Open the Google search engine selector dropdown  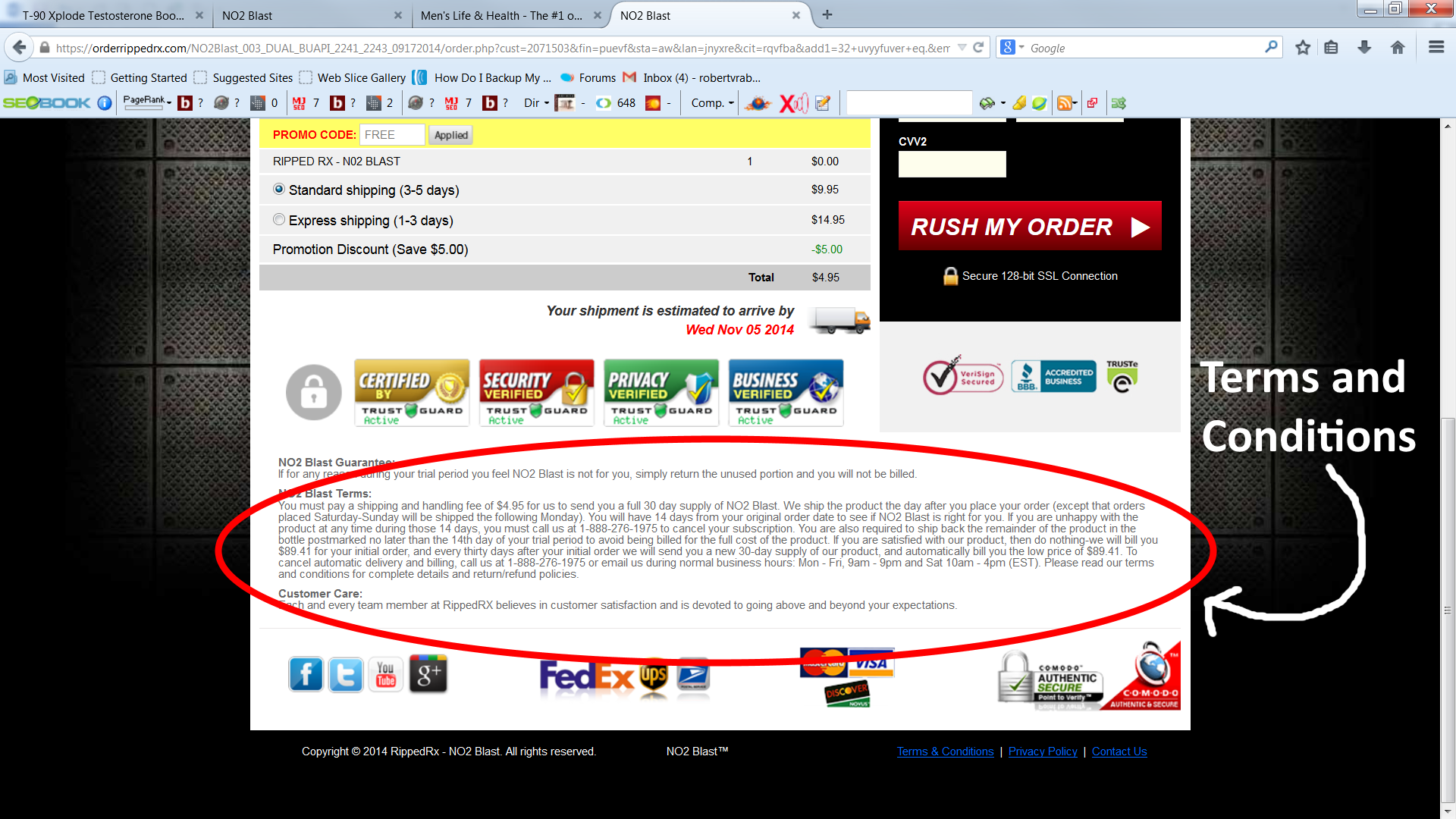(1021, 47)
